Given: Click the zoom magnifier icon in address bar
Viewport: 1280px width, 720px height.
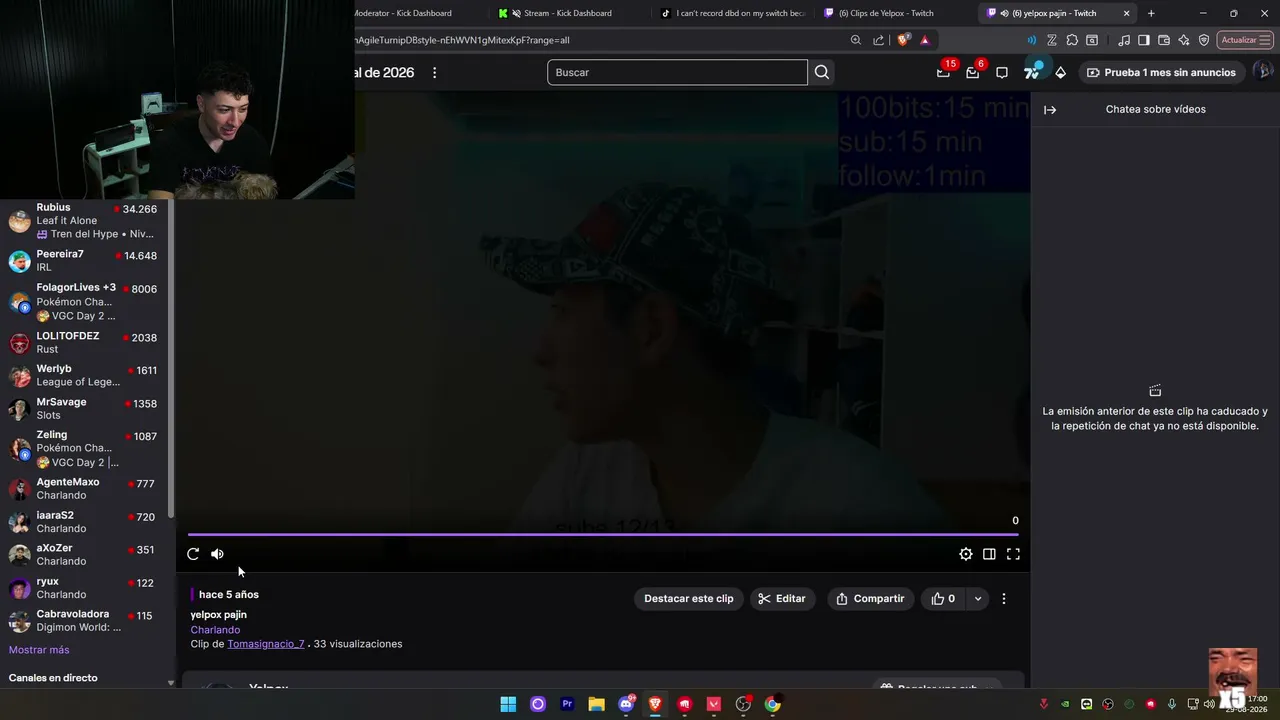Looking at the screenshot, I should point(856,40).
